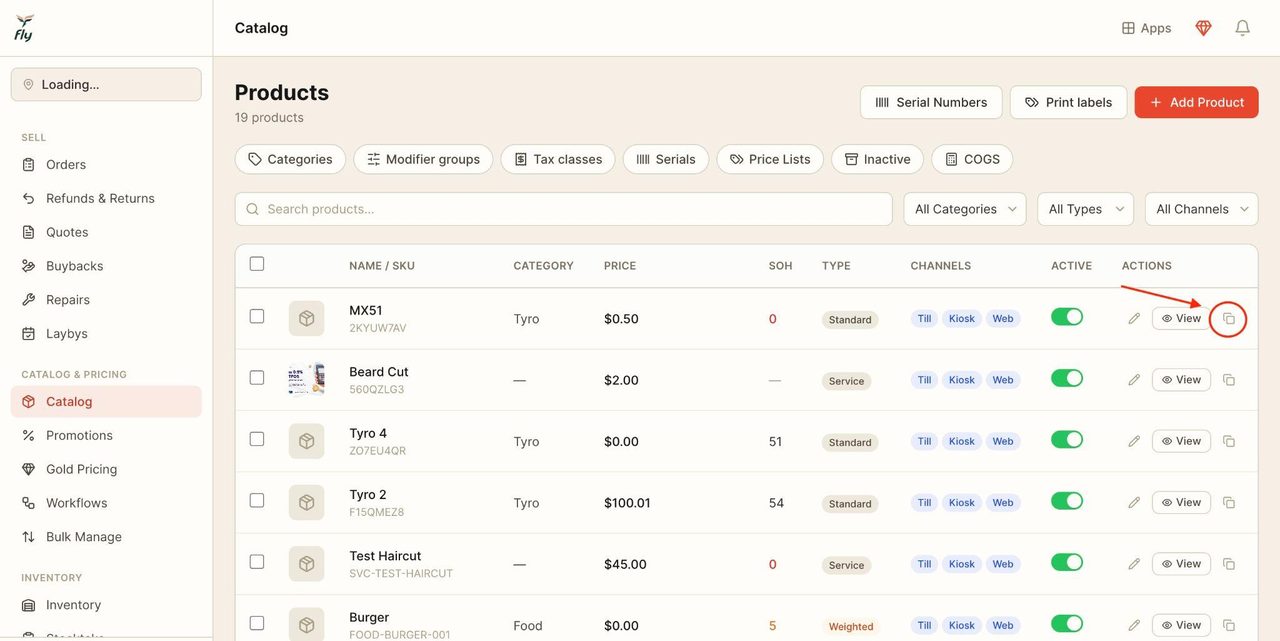Copy the Tyro 4 product

1229,441
